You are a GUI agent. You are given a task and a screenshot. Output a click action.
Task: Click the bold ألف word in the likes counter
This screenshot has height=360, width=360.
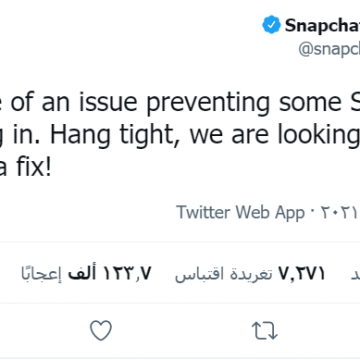coord(82,273)
